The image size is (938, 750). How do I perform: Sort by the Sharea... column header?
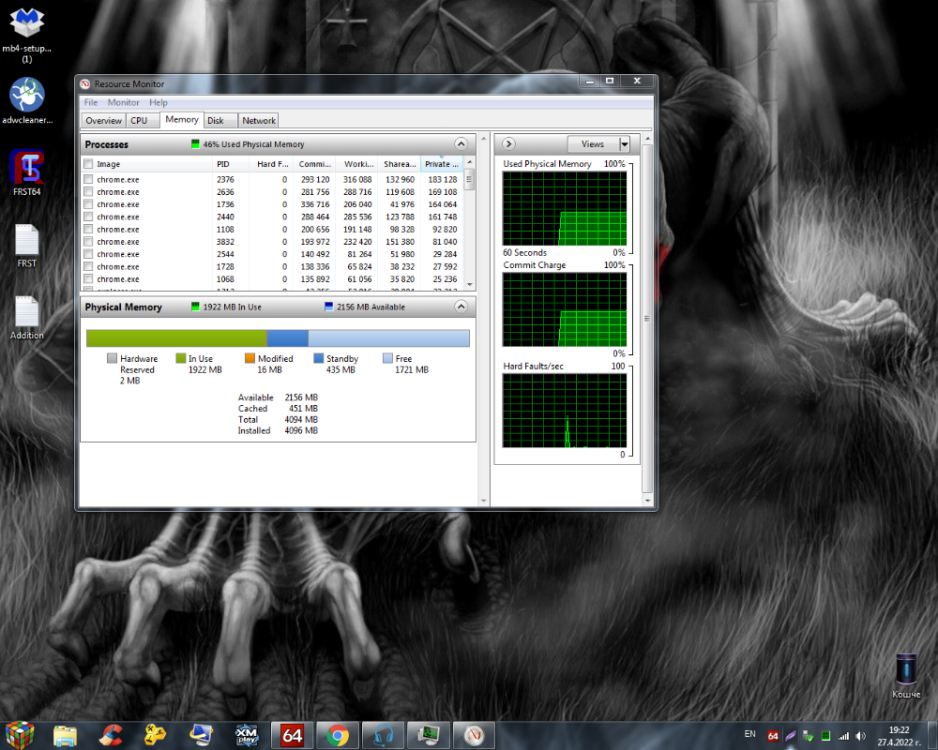pyautogui.click(x=400, y=164)
